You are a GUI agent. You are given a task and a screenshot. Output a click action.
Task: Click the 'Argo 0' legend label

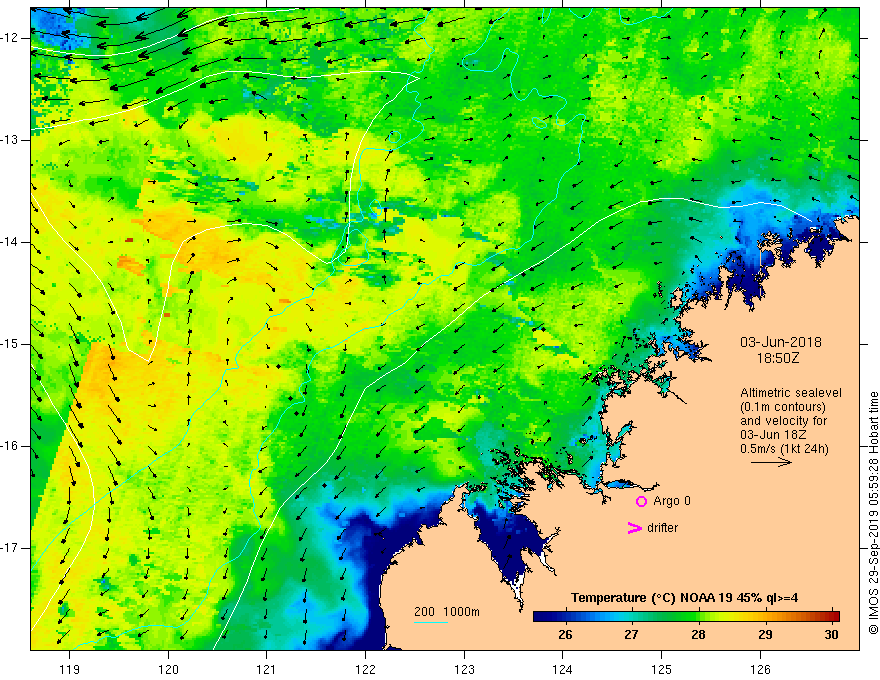tap(672, 501)
